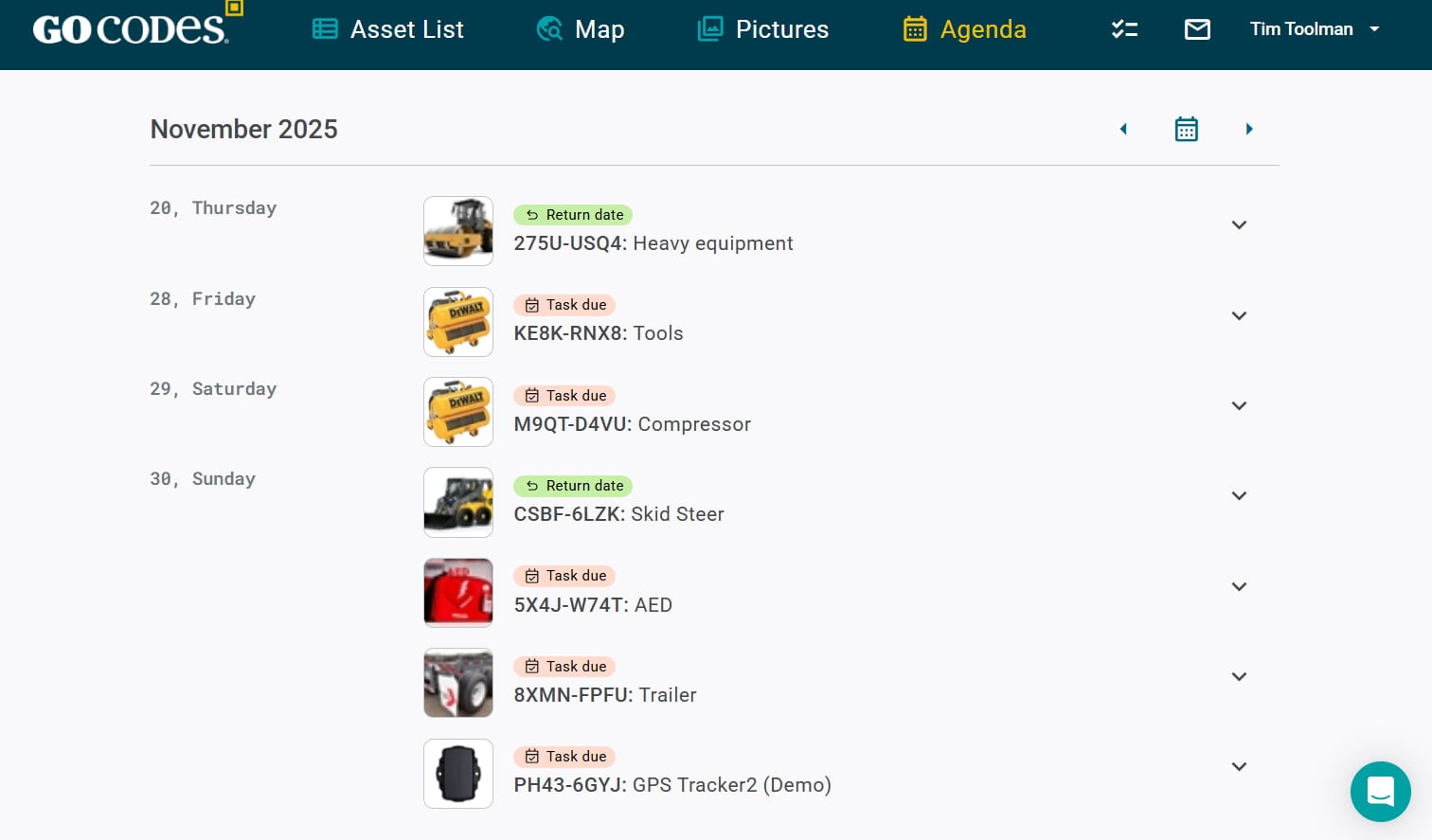Expand the PH43-6GYJ GPS Tracker2 entry
1432x840 pixels.
pyautogui.click(x=1238, y=767)
